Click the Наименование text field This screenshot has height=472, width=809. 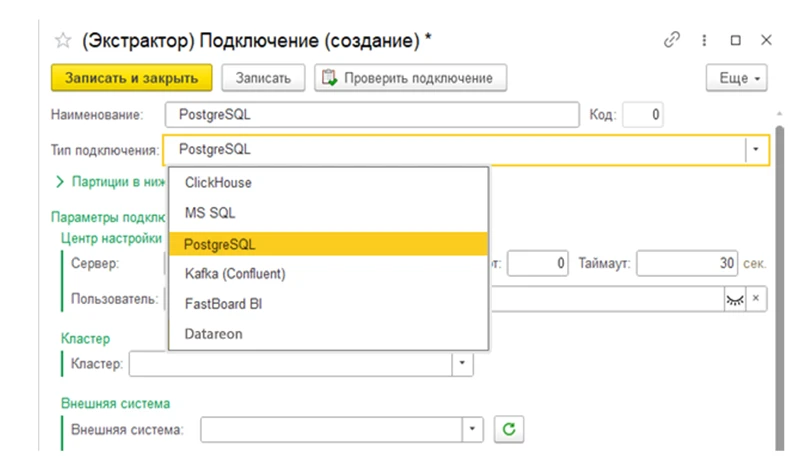point(370,115)
